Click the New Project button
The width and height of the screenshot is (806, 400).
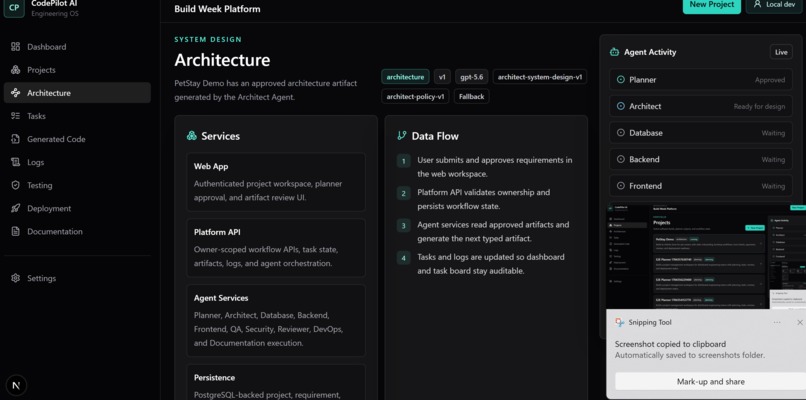tap(711, 5)
